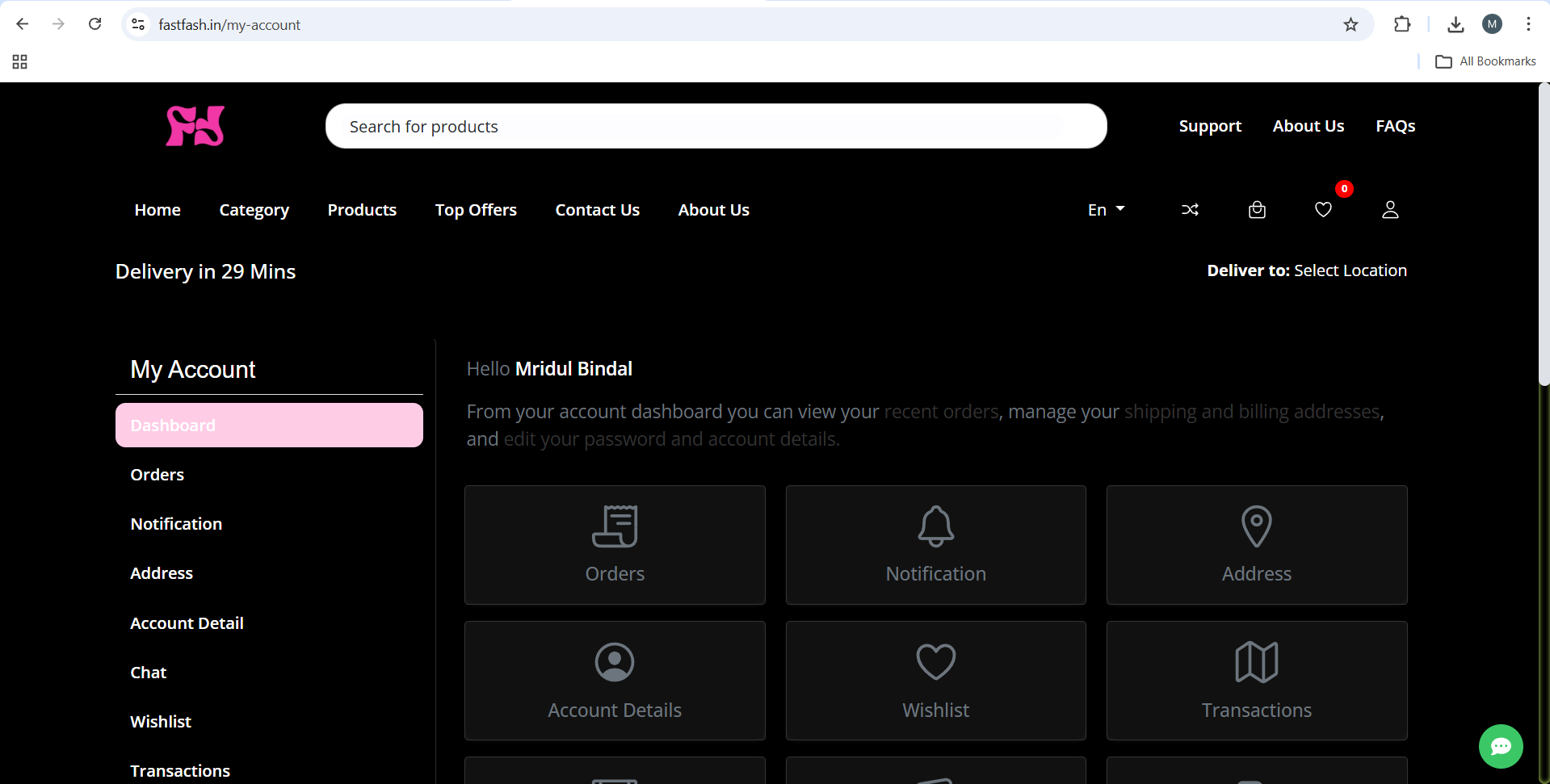Viewport: 1550px width, 784px height.
Task: Expand the En language dropdown
Action: click(x=1106, y=210)
